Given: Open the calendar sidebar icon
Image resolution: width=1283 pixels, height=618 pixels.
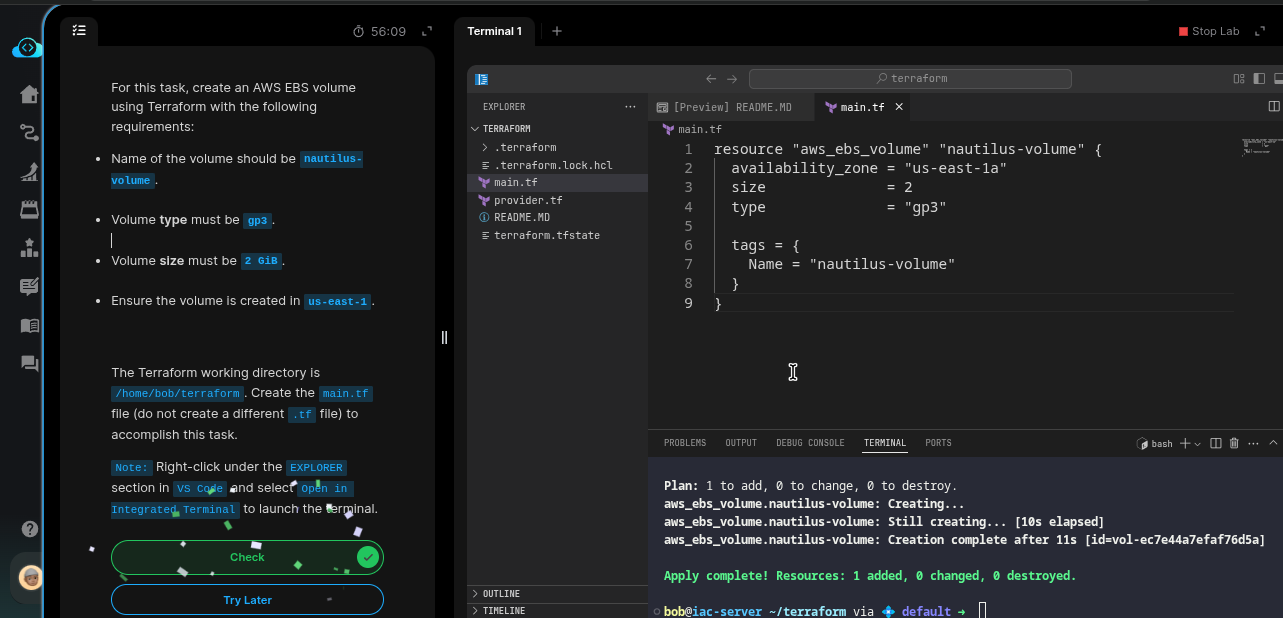Looking at the screenshot, I should [x=29, y=210].
